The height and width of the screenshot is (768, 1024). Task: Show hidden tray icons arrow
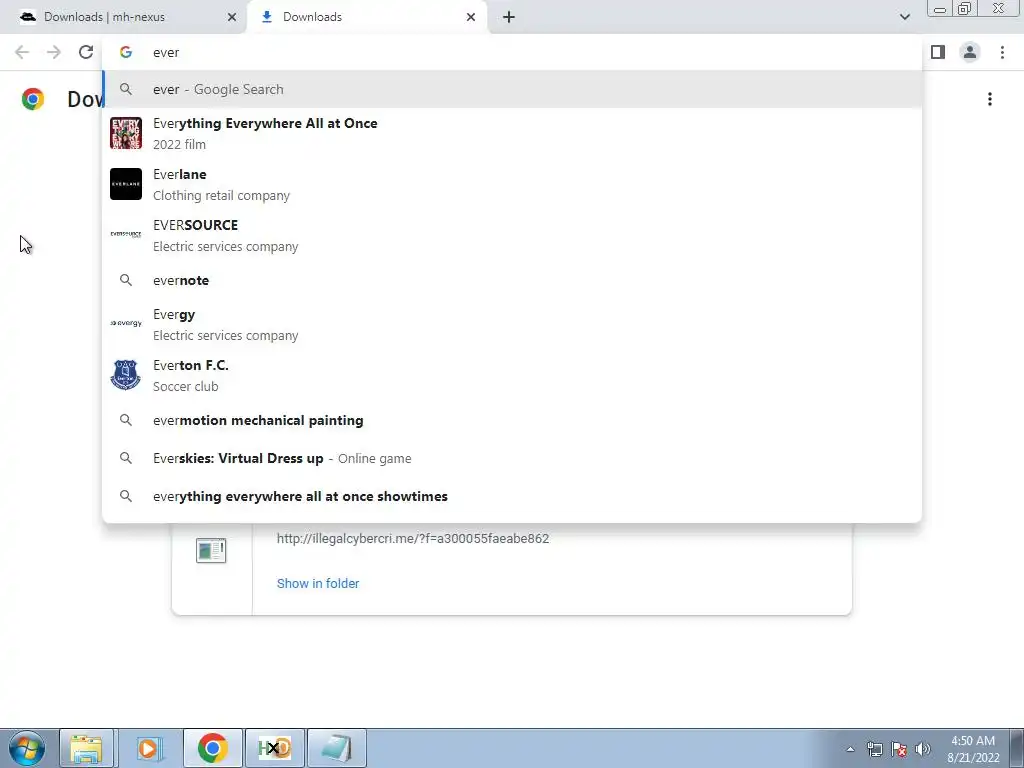(850, 749)
